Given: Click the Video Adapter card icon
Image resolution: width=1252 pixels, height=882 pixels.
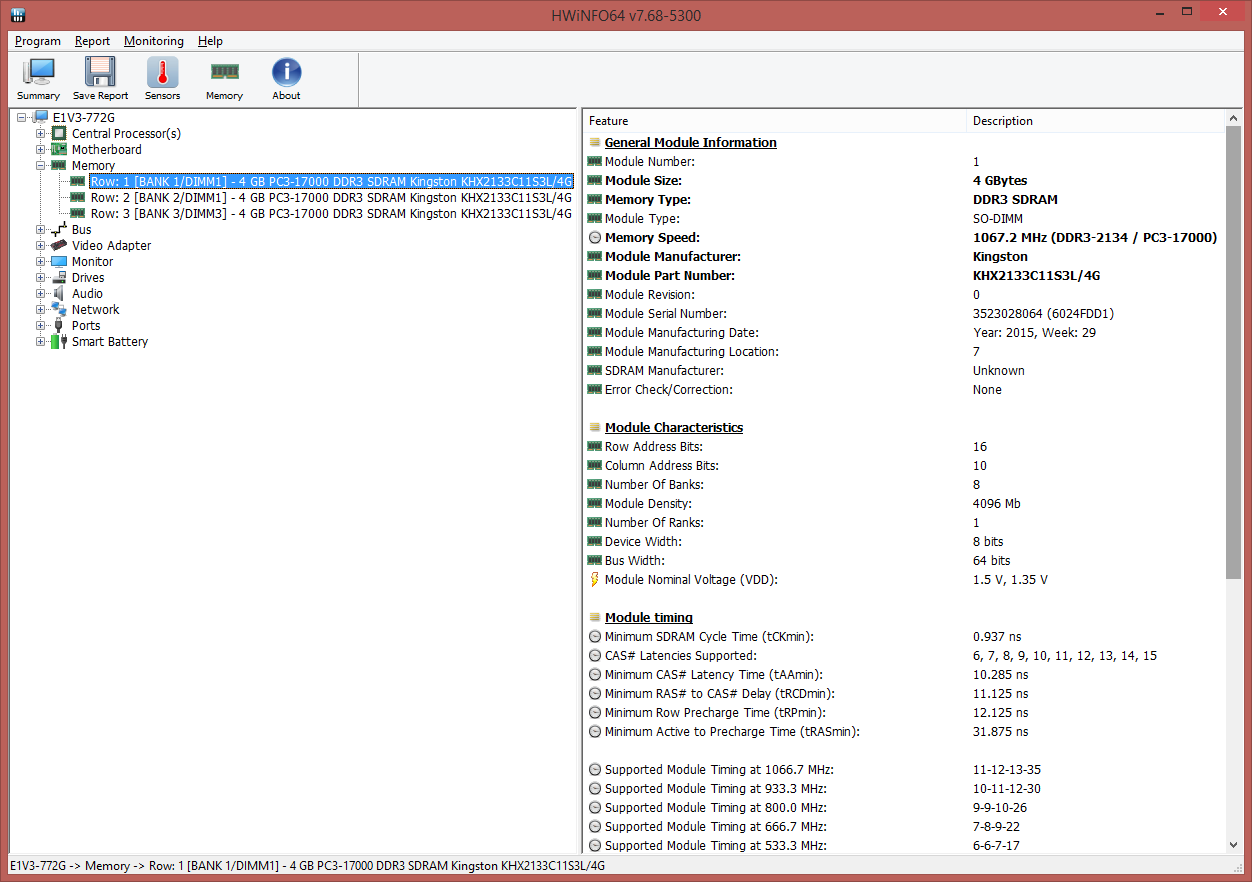Looking at the screenshot, I should 60,245.
